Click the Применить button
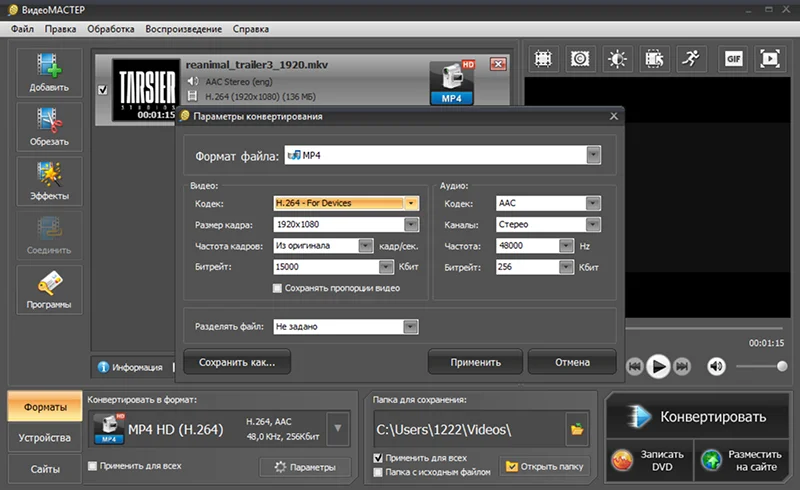This screenshot has width=800, height=490. pyautogui.click(x=476, y=362)
